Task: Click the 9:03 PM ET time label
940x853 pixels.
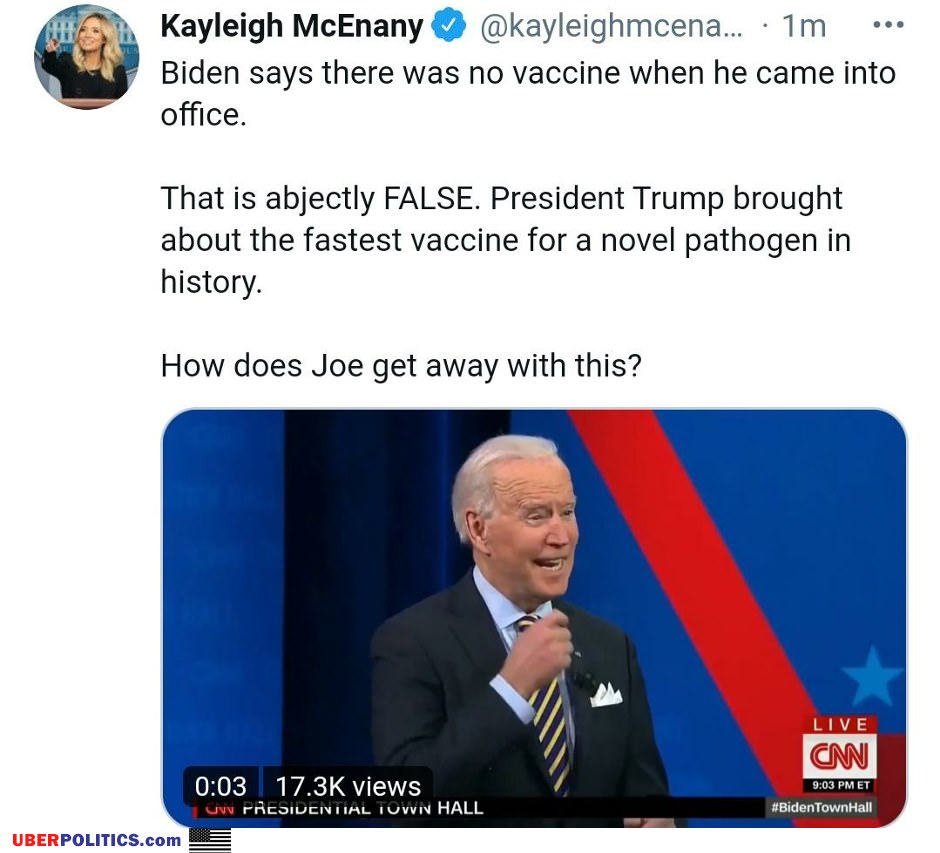Action: [x=840, y=785]
